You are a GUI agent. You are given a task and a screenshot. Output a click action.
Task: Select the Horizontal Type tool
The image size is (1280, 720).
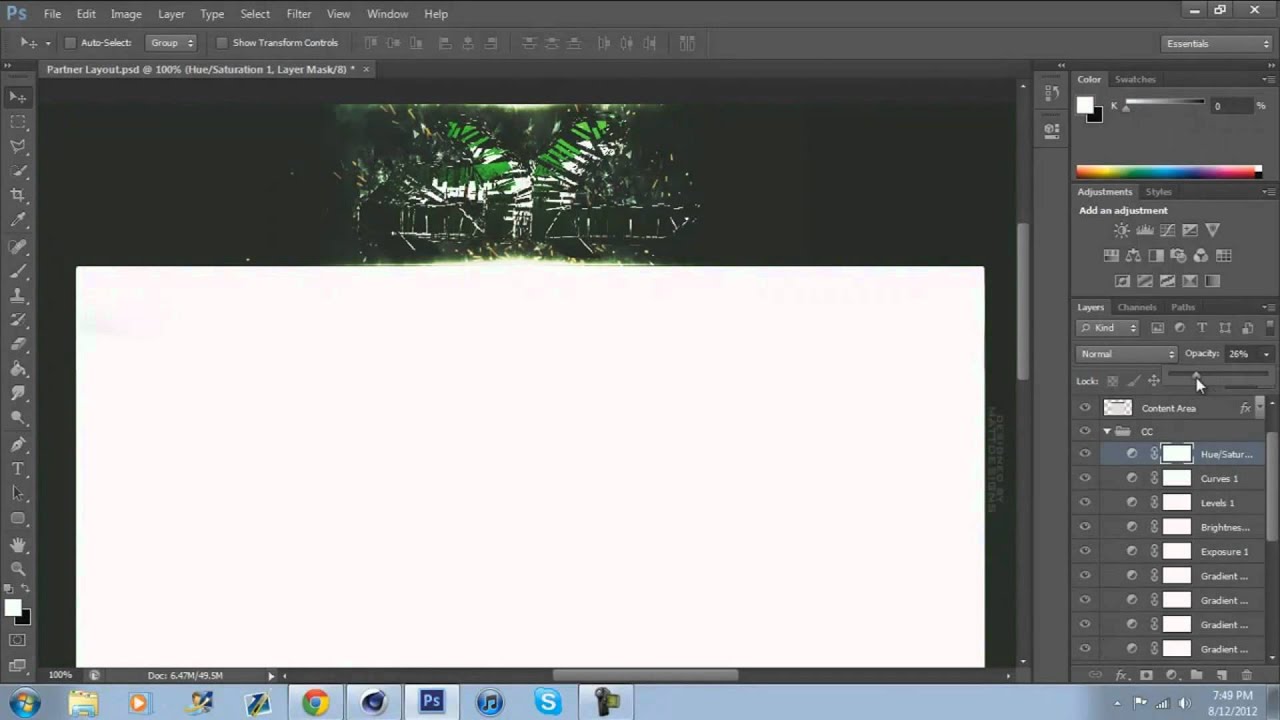point(18,469)
